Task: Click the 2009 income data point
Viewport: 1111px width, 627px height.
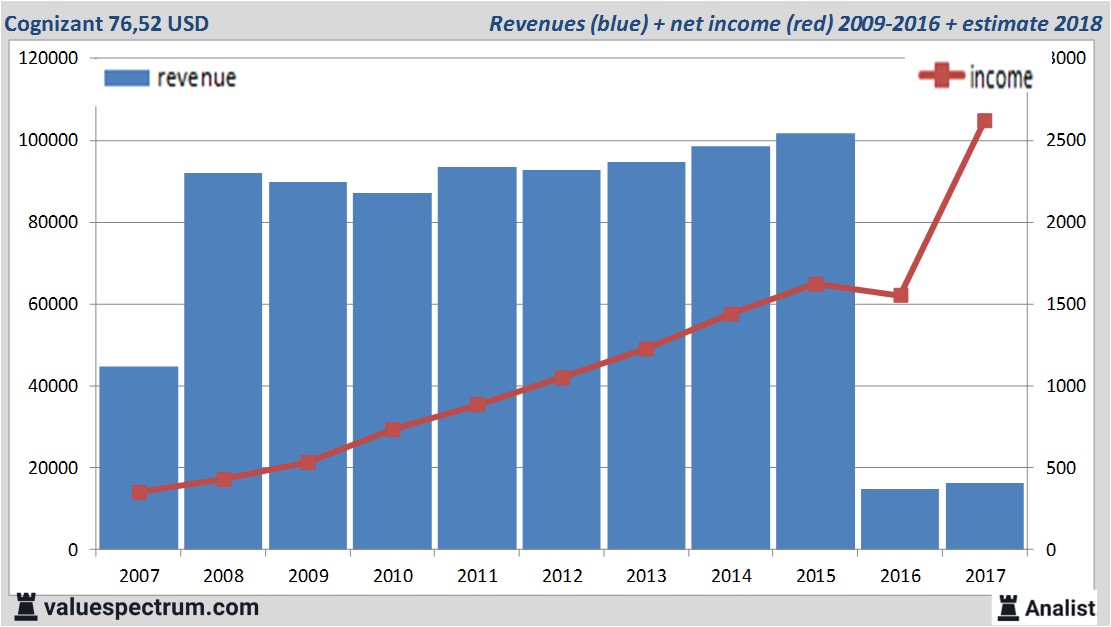Action: pyautogui.click(x=308, y=463)
